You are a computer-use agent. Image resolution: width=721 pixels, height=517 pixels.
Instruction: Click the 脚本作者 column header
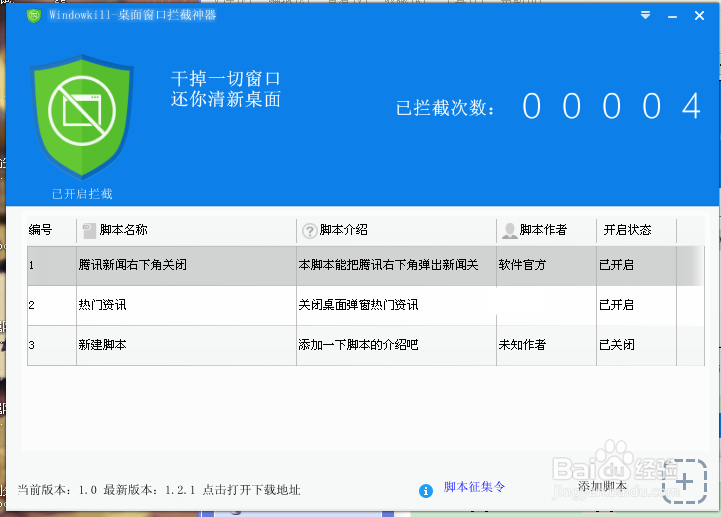[544, 230]
